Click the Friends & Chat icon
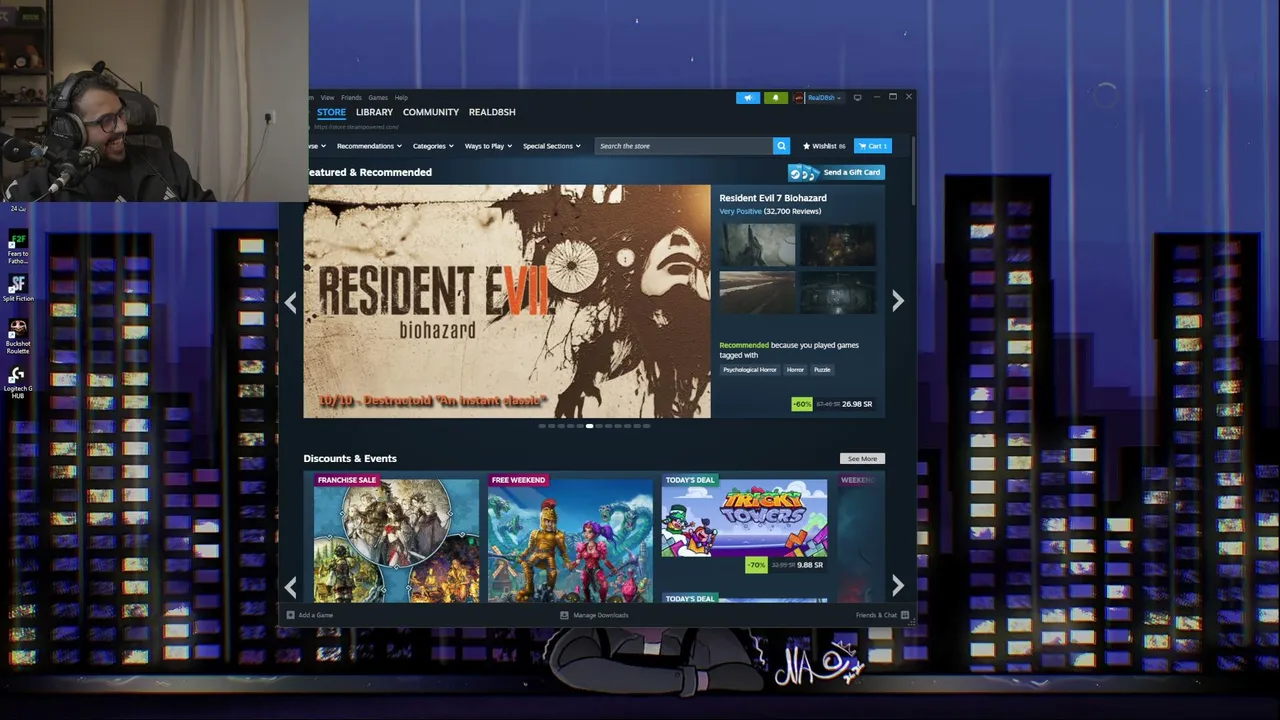Screen dimensions: 1280x720 (905, 615)
